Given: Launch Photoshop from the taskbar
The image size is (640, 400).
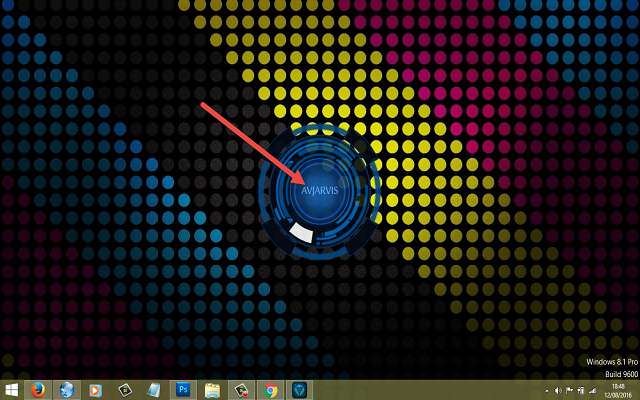Looking at the screenshot, I should [x=183, y=389].
